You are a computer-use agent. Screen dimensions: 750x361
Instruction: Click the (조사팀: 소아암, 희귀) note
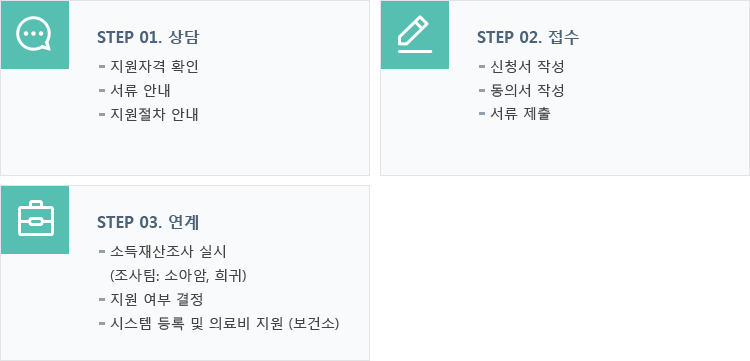(x=178, y=276)
